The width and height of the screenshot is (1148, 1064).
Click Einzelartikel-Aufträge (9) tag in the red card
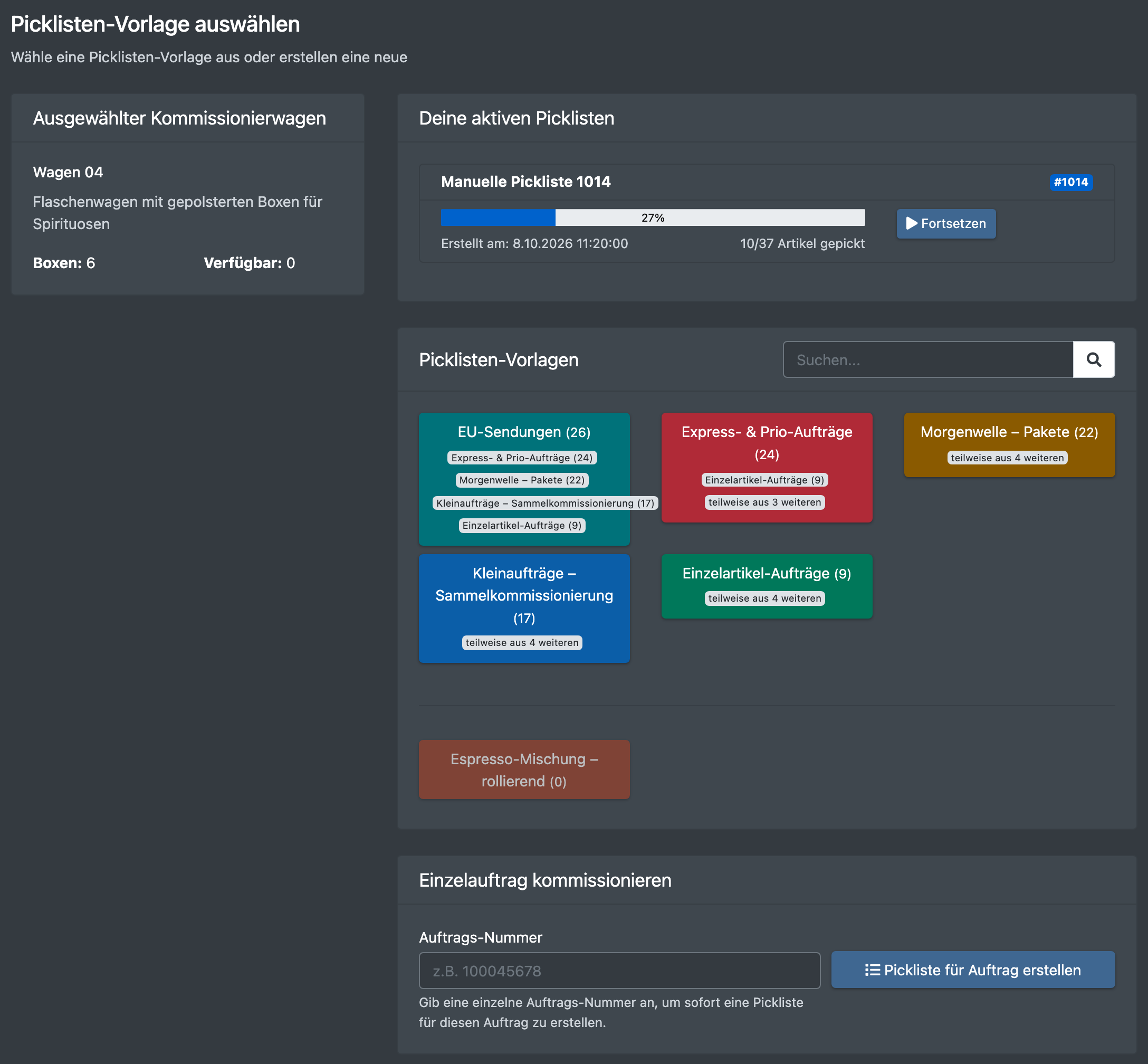click(x=764, y=480)
